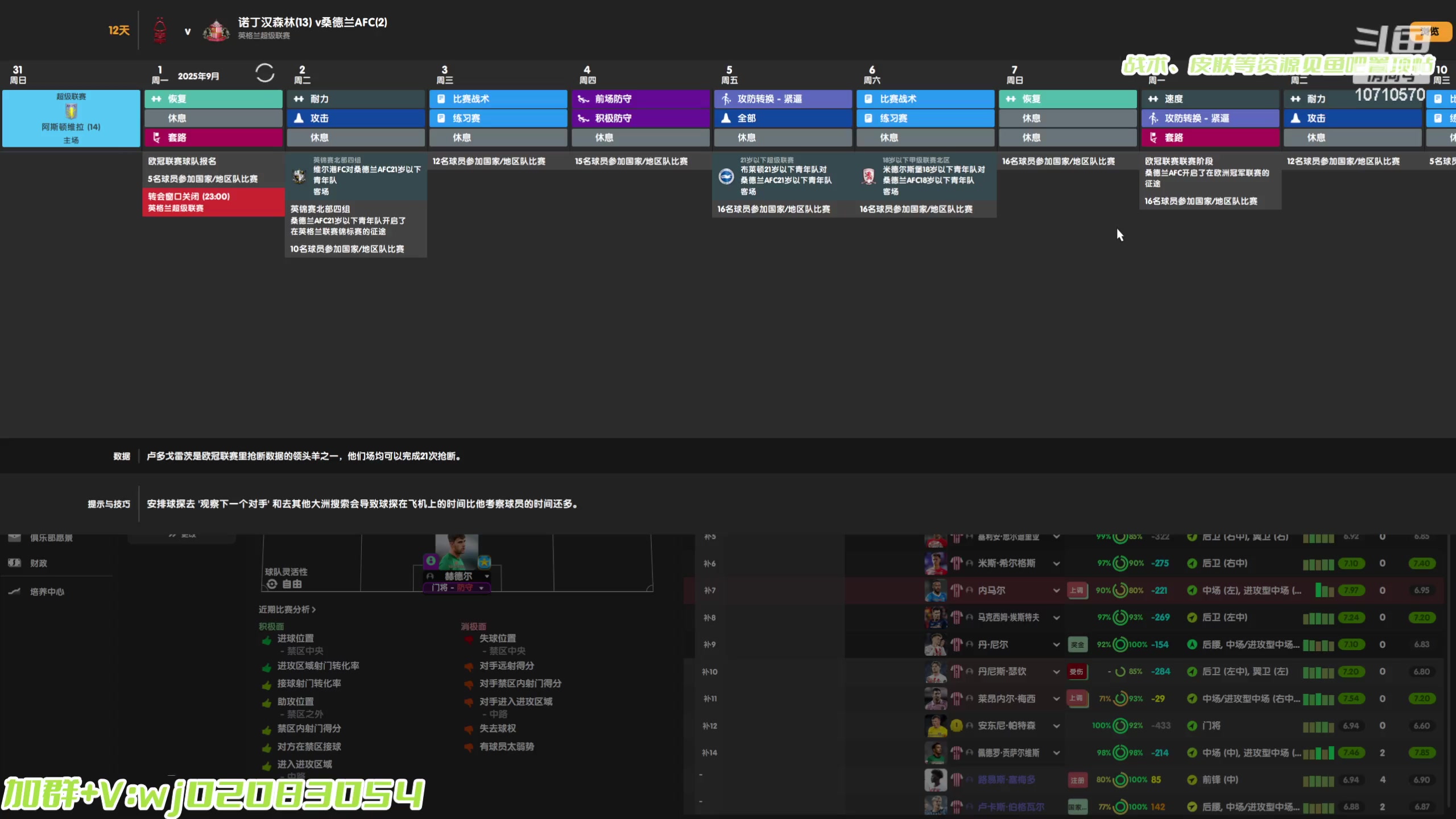
Task: Open the 赫德尔 player selection dropdown
Action: click(487, 576)
